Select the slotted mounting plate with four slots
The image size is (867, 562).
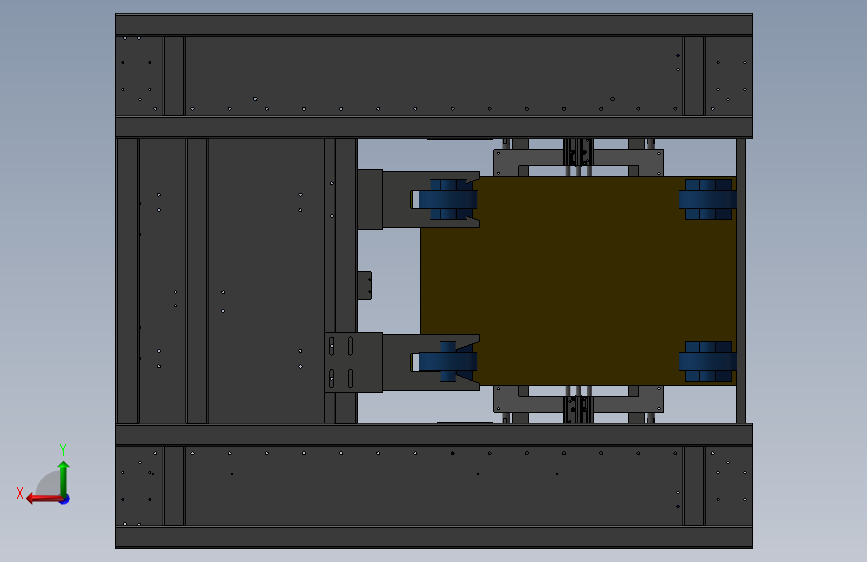coord(354,362)
